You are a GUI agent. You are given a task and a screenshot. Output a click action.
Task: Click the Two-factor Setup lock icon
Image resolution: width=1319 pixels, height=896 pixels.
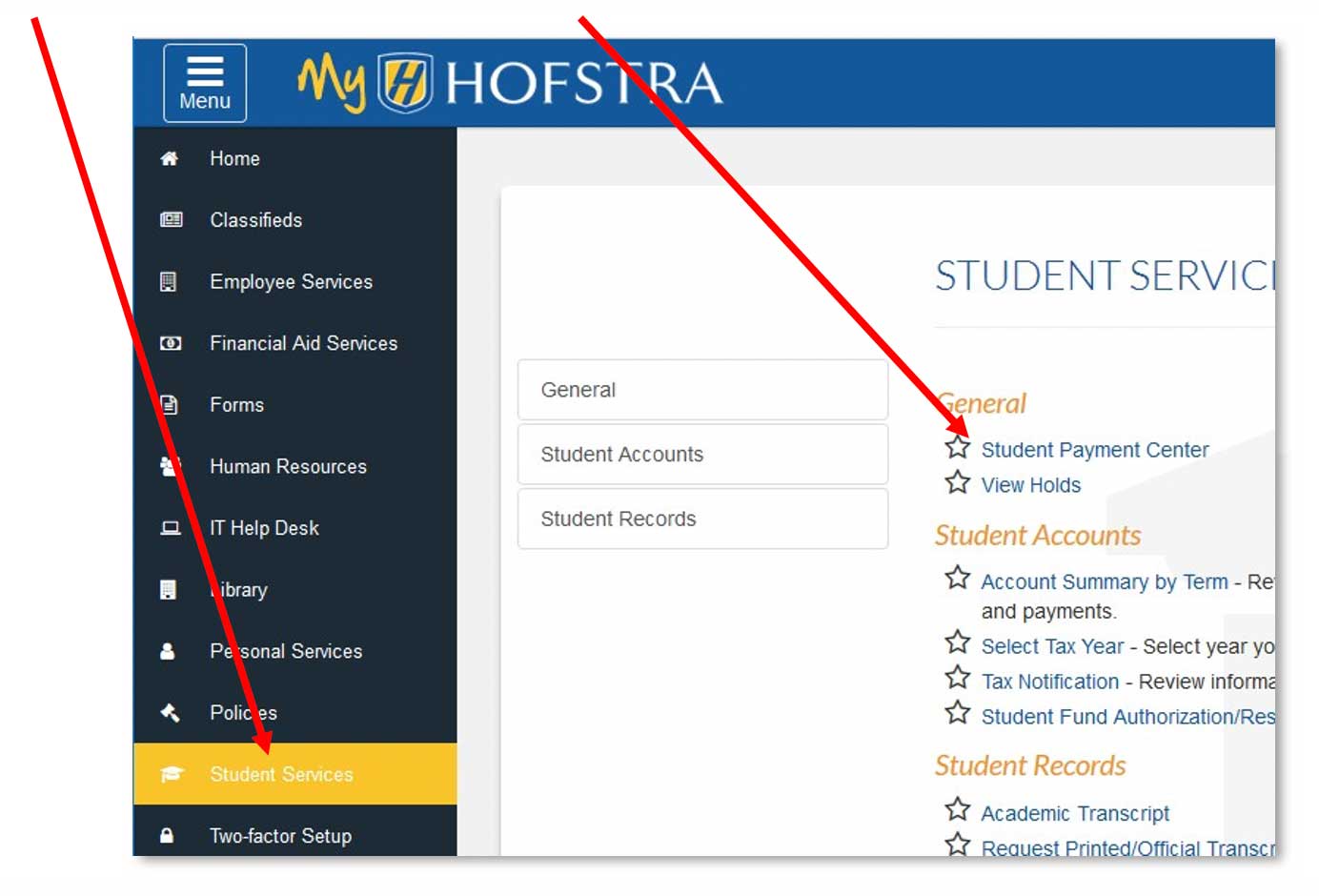click(x=168, y=836)
